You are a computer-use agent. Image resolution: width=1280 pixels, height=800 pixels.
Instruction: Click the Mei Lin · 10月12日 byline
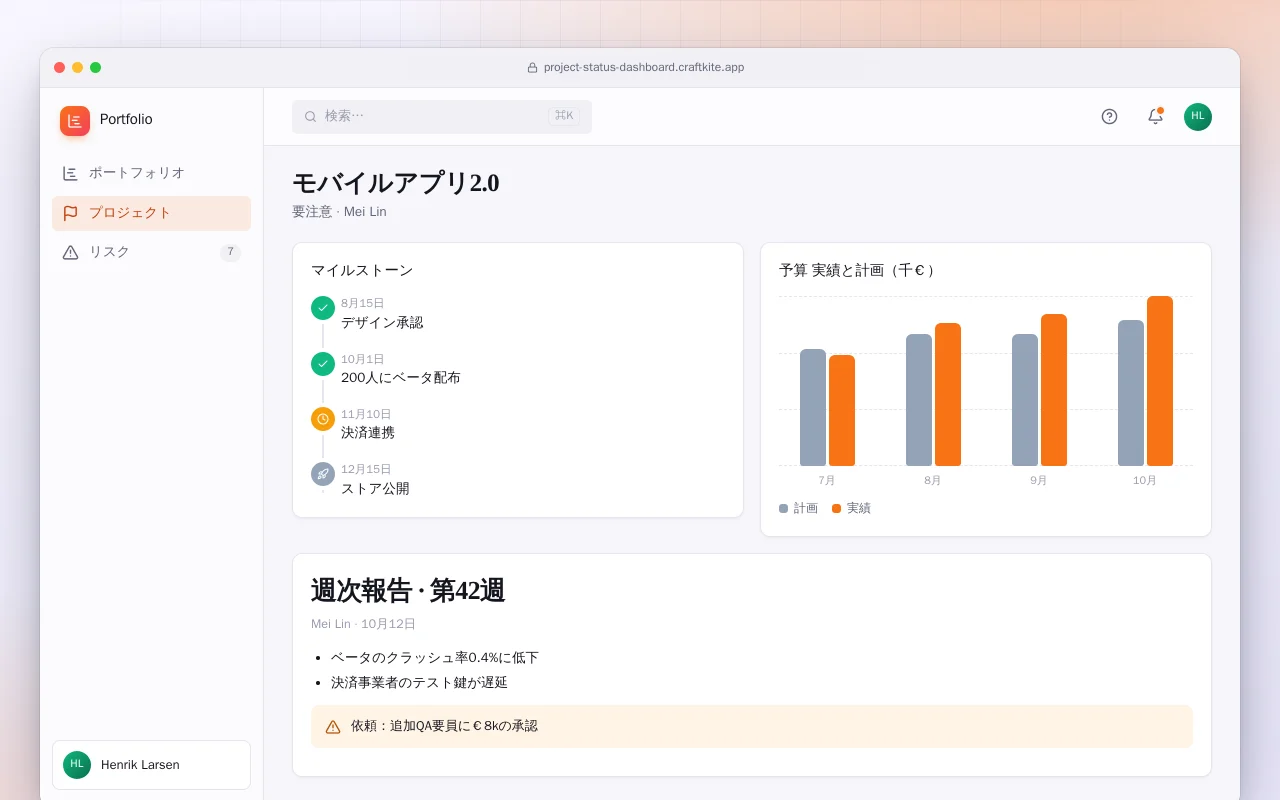363,624
